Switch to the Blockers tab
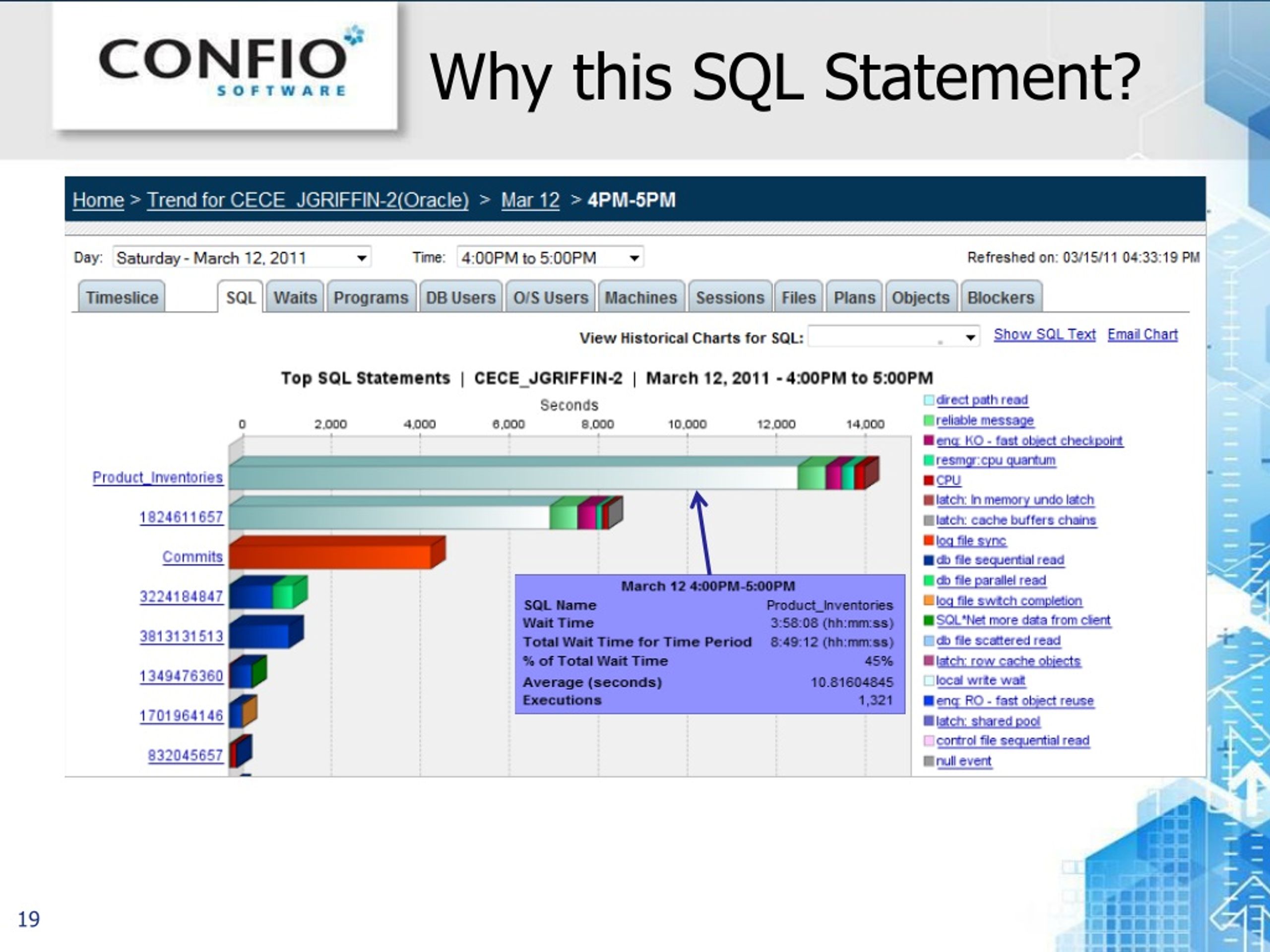Image resolution: width=1270 pixels, height=952 pixels. pos(1001,297)
